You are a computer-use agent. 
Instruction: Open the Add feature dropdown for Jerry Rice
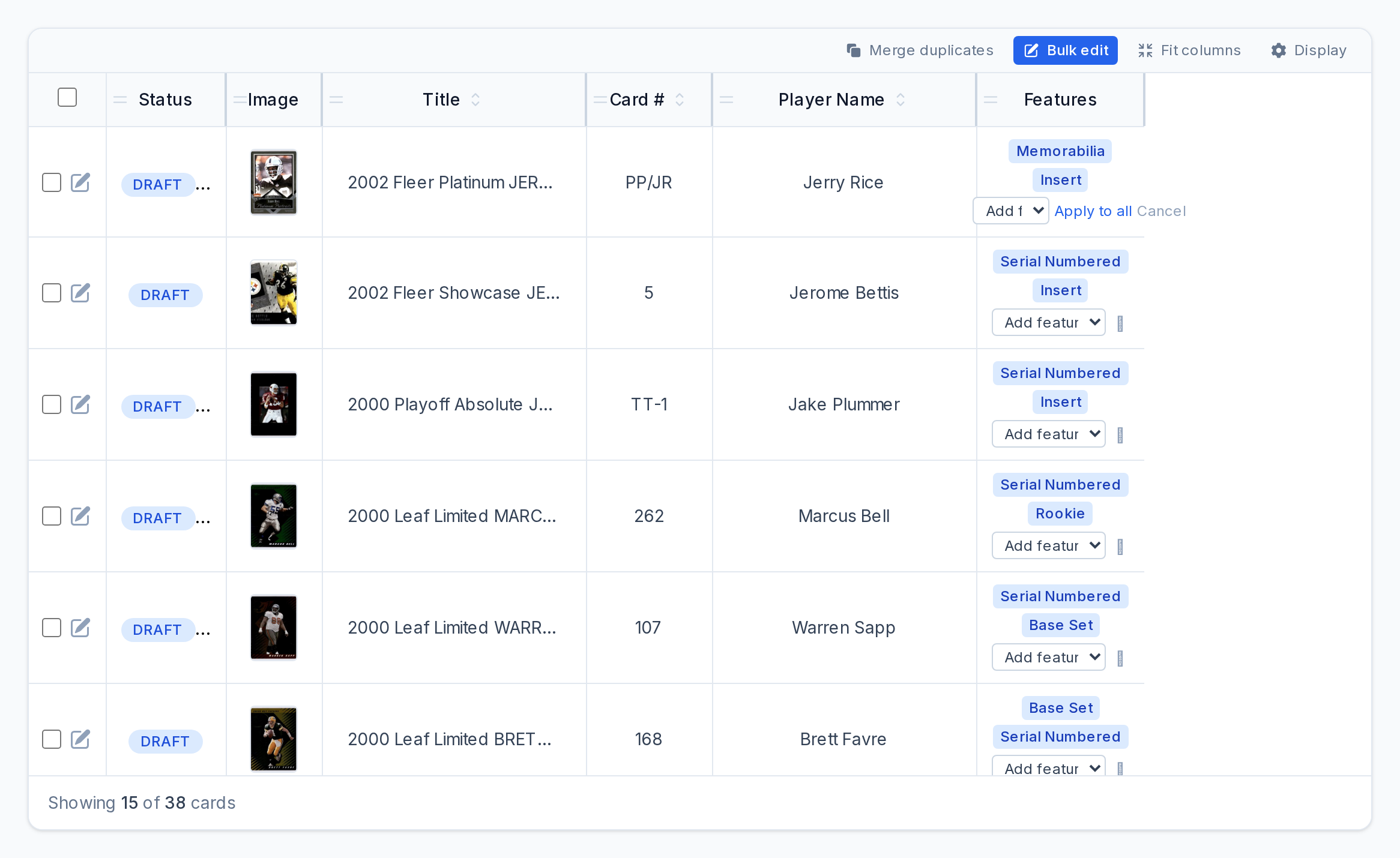coord(1011,211)
